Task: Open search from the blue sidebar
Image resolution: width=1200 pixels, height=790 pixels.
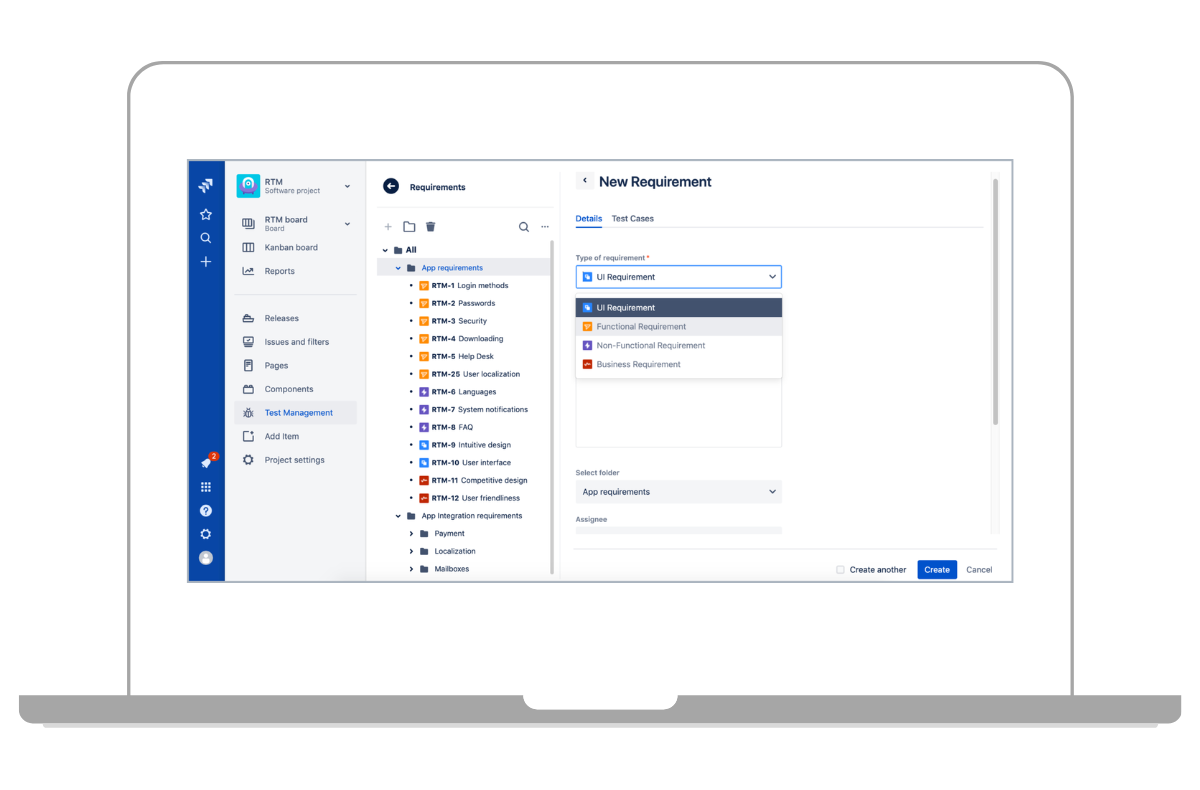Action: tap(206, 238)
